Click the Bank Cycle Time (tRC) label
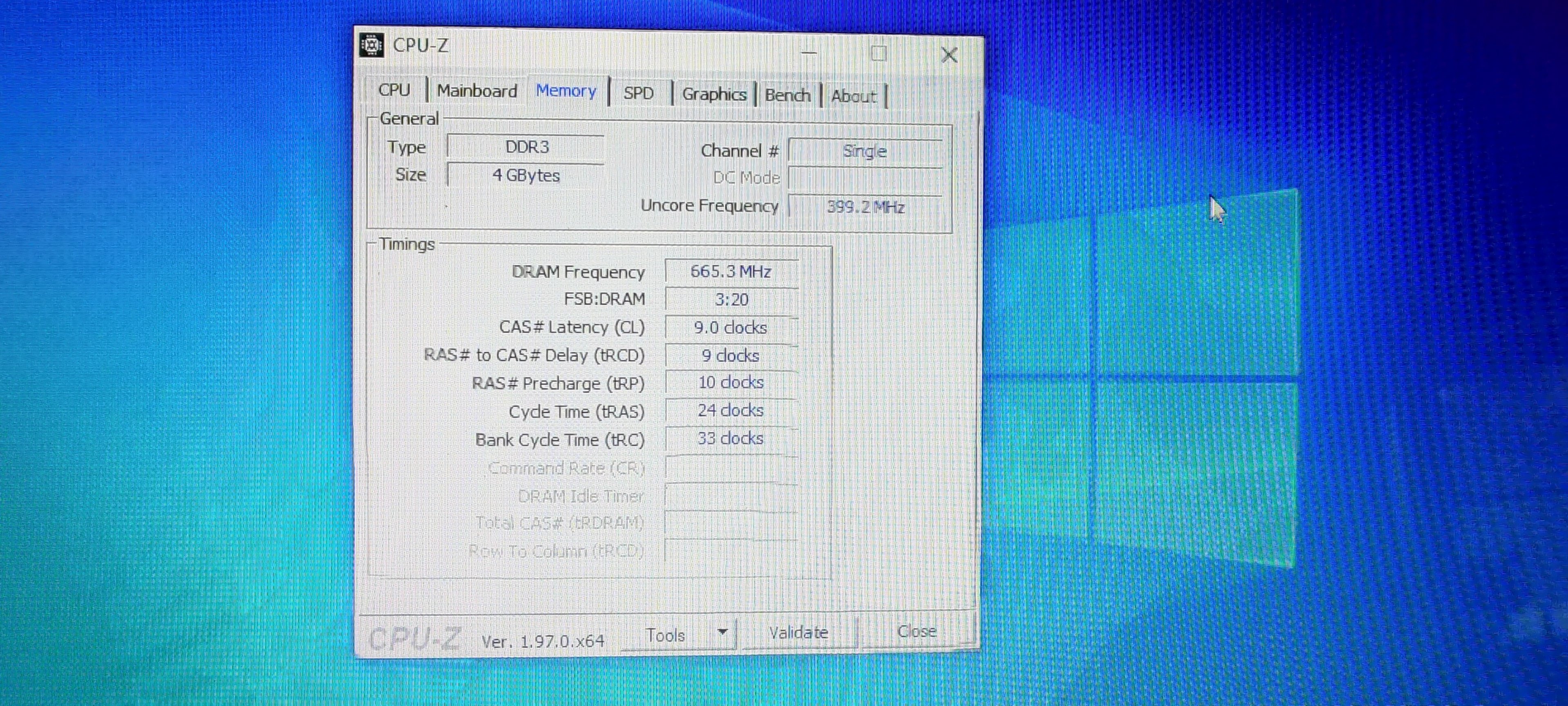 point(560,440)
